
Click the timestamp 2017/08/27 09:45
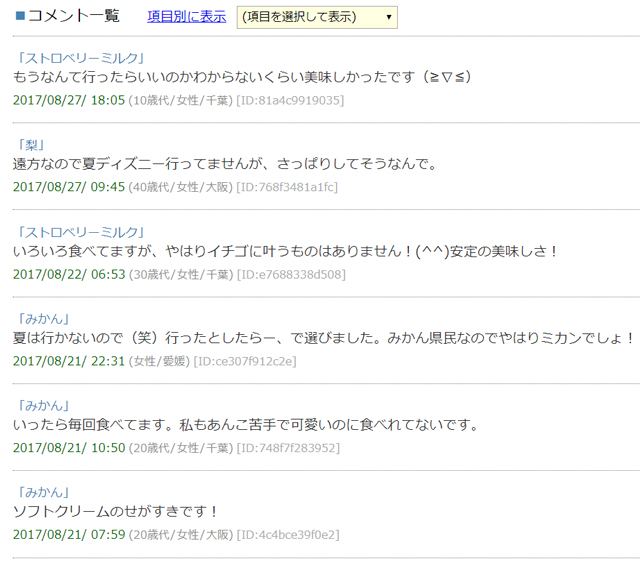[69, 187]
